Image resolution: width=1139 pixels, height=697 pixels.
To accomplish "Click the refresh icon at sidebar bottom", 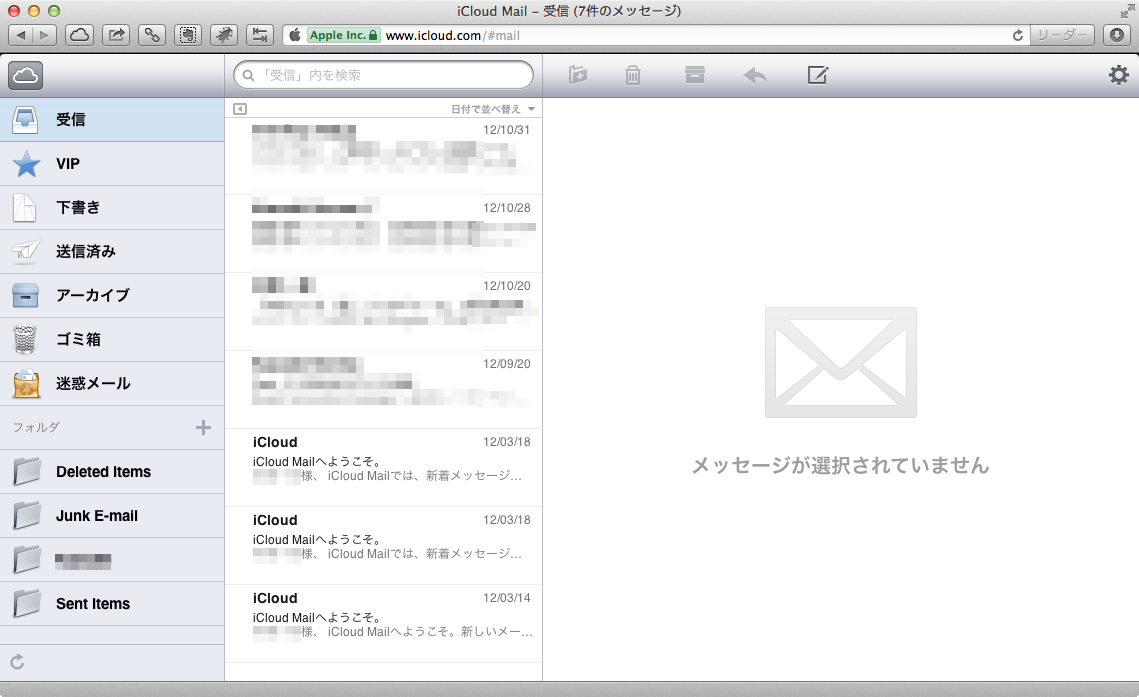I will coord(17,661).
